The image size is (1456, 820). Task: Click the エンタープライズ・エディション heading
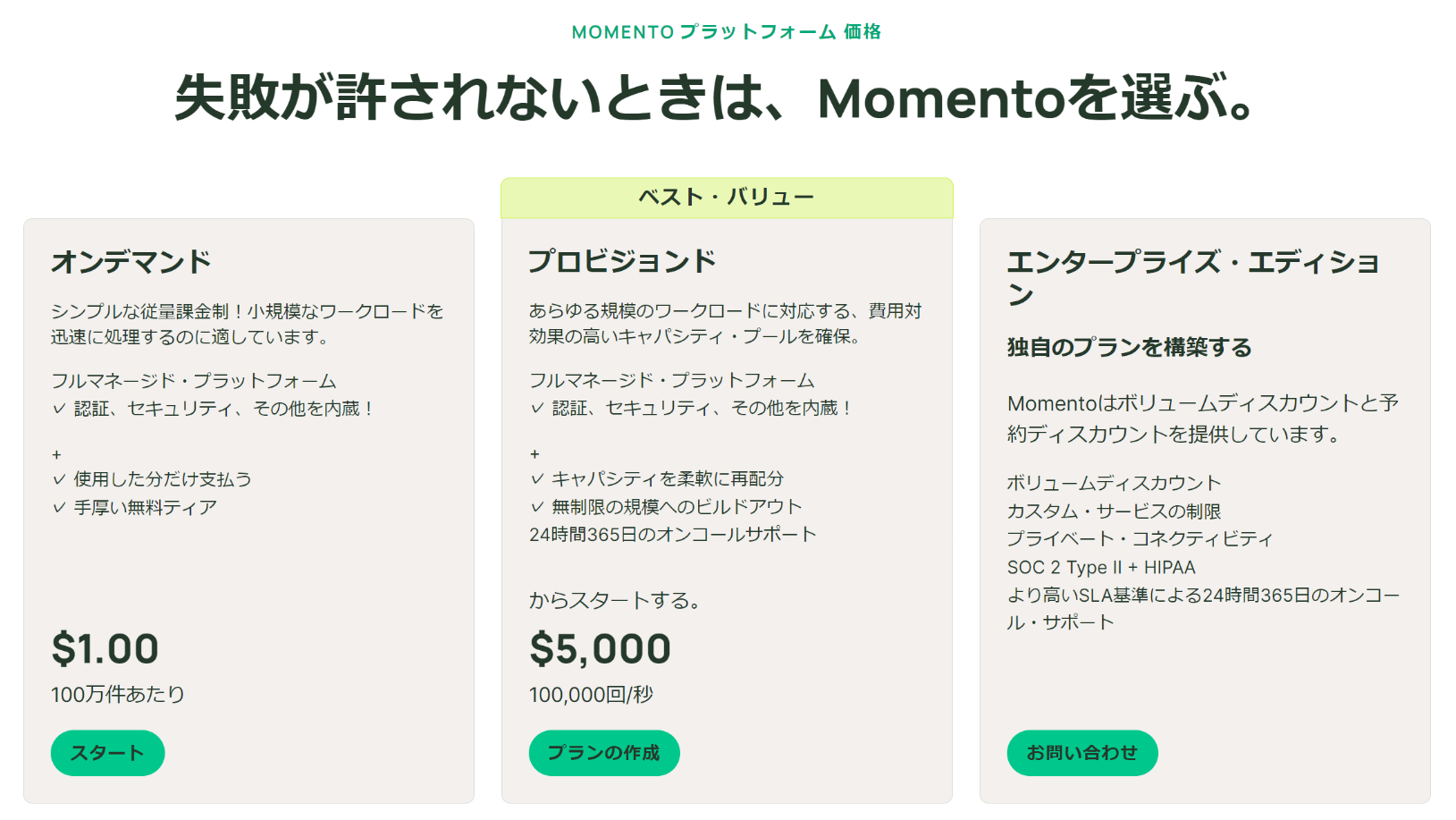point(1193,277)
